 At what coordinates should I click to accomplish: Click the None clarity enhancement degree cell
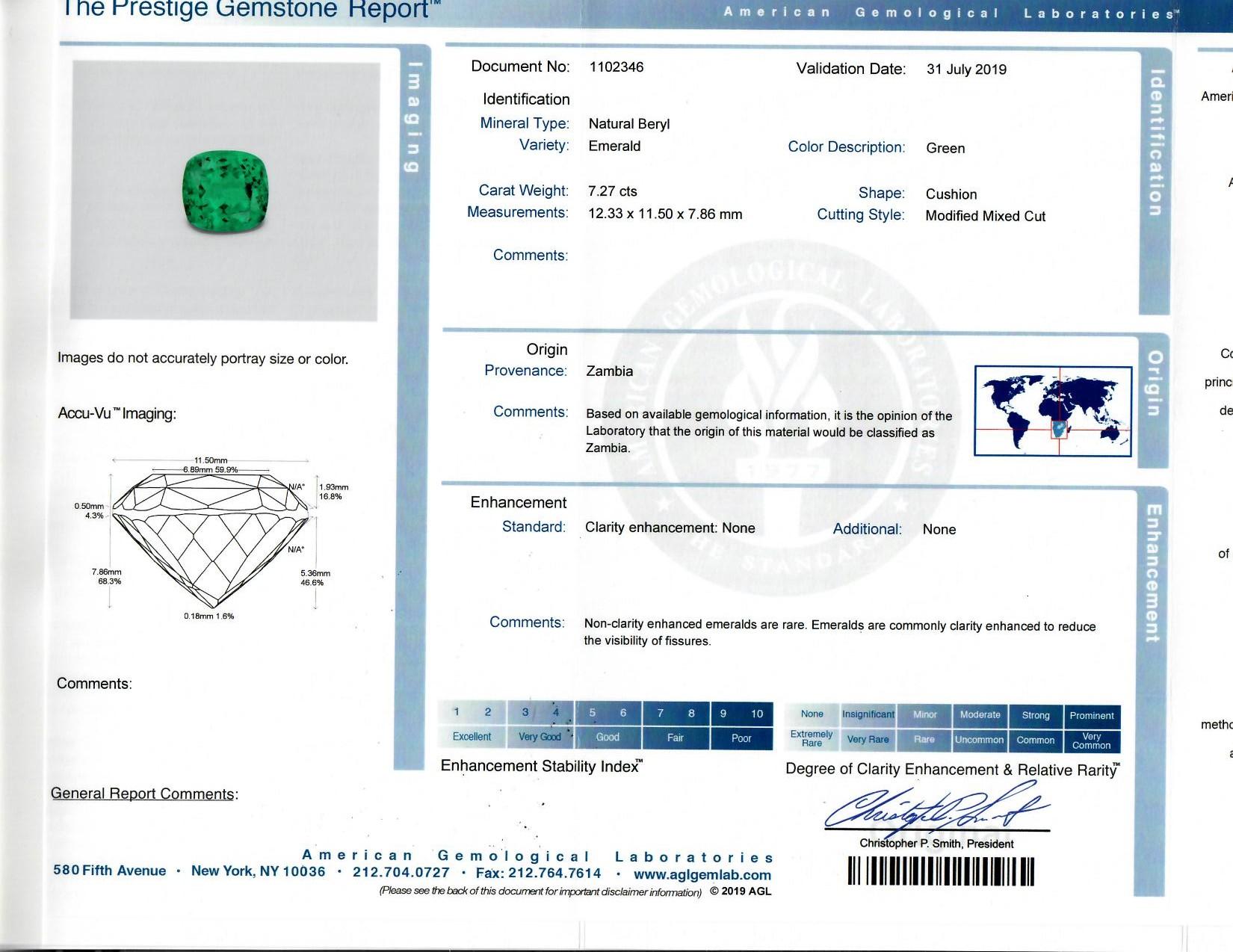812,714
